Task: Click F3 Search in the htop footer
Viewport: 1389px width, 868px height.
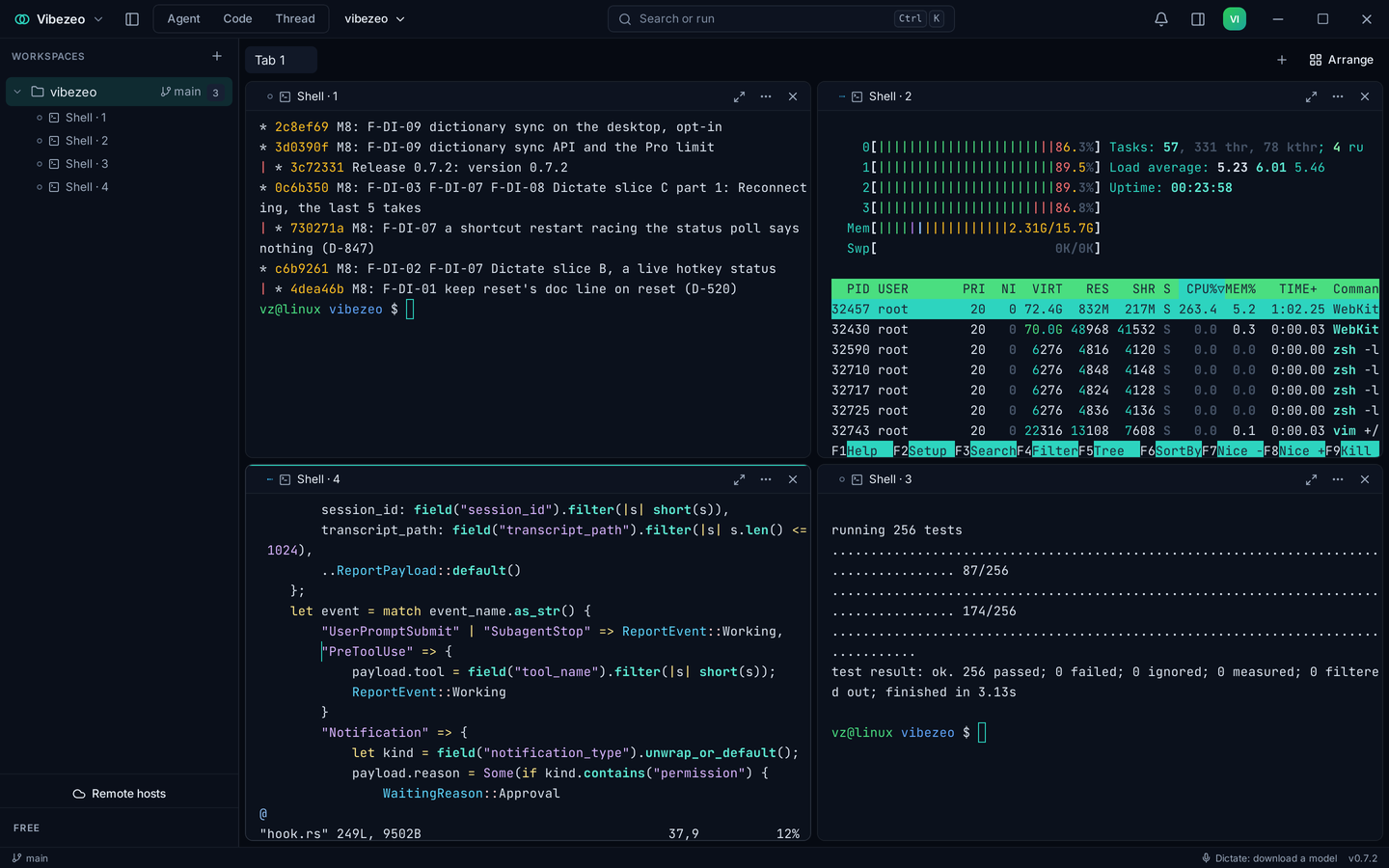Action: 985,450
